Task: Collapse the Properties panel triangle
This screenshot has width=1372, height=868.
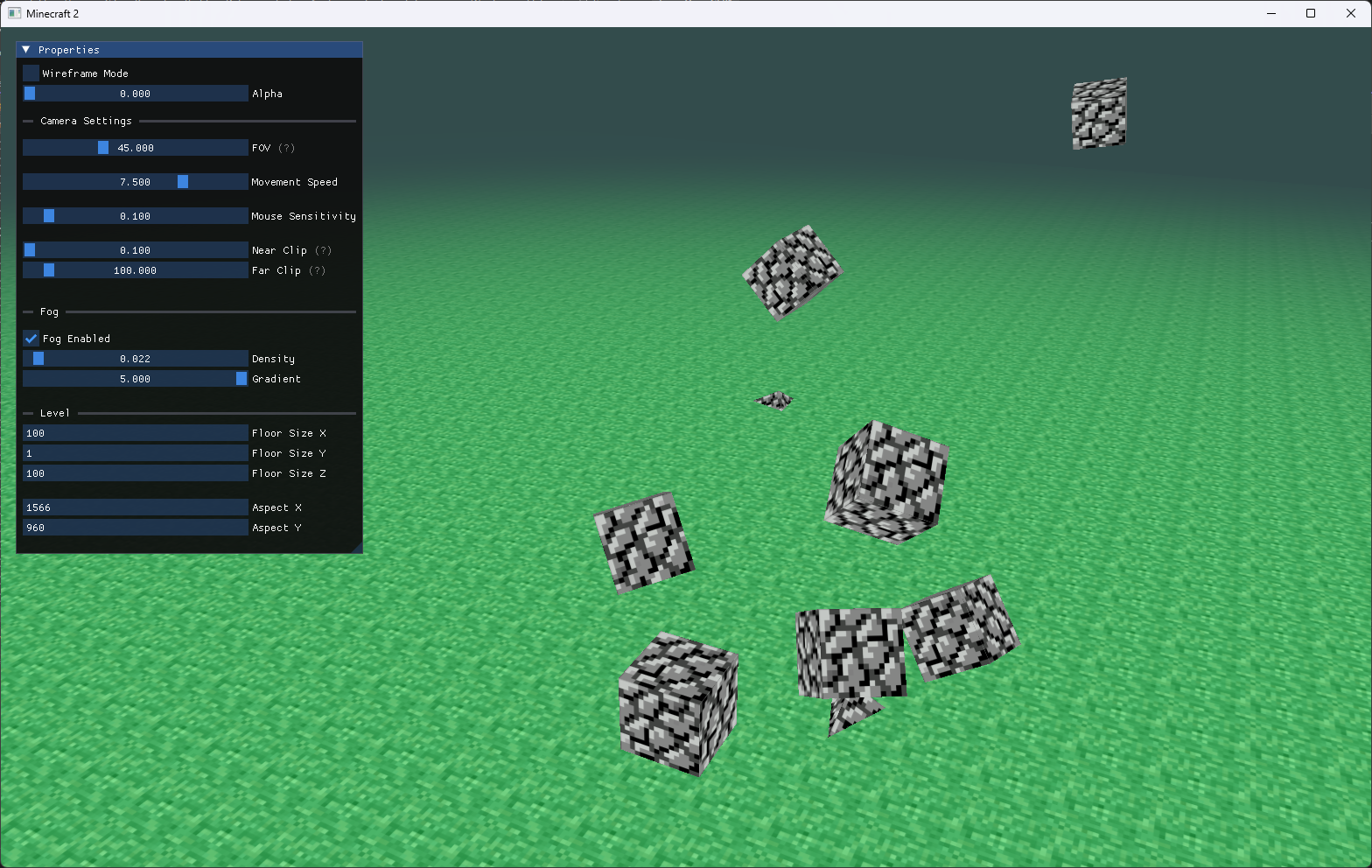Action: [x=26, y=50]
